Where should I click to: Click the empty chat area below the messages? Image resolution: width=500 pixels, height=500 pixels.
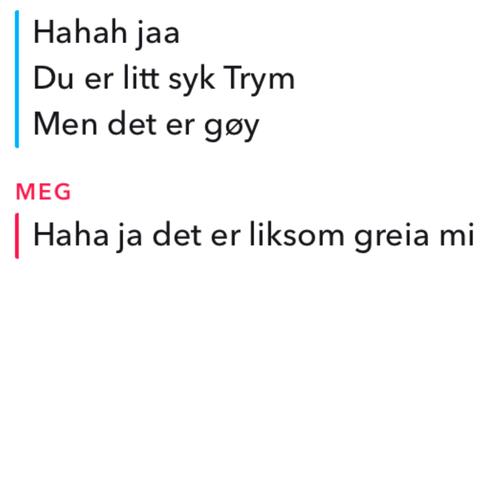click(x=250, y=377)
